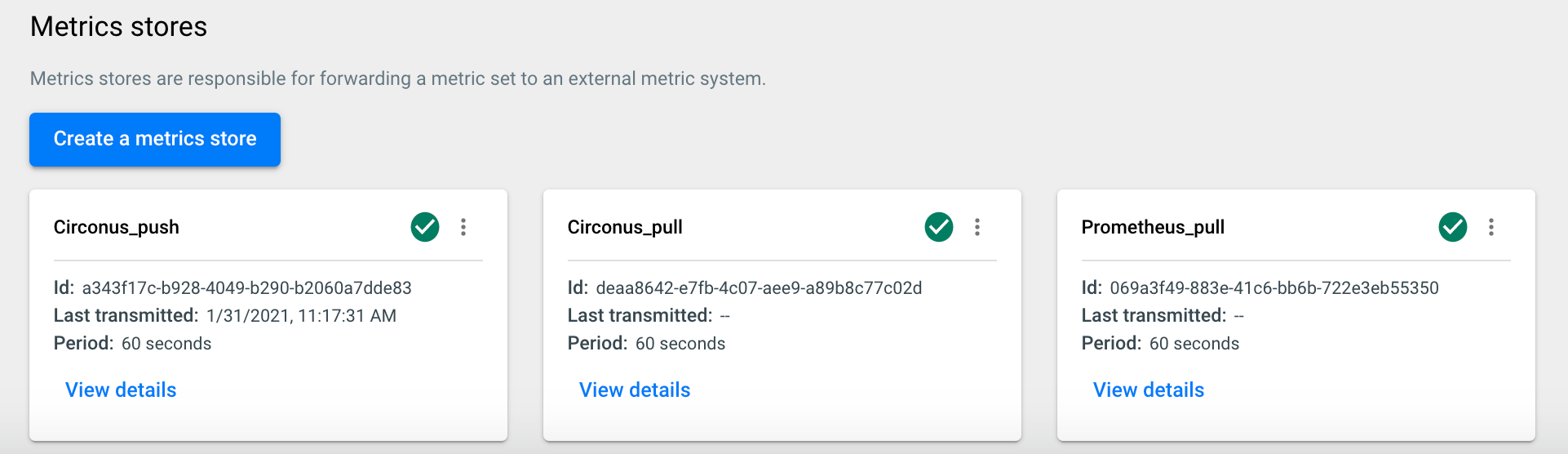Image resolution: width=1568 pixels, height=454 pixels.
Task: Click the Metrics stores page heading
Action: point(119,27)
